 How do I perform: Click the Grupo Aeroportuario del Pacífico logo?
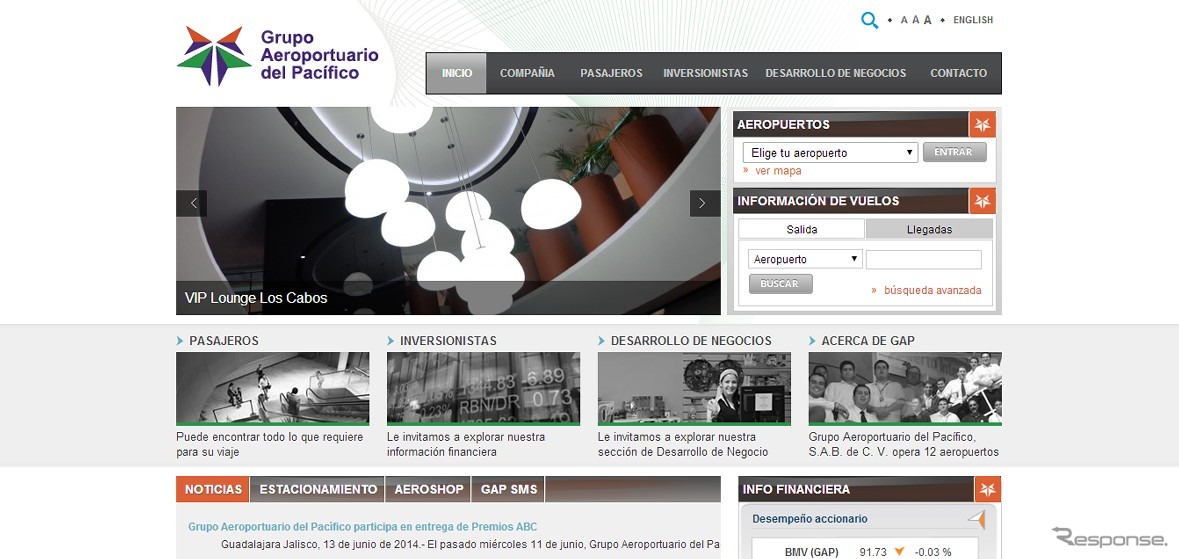277,56
